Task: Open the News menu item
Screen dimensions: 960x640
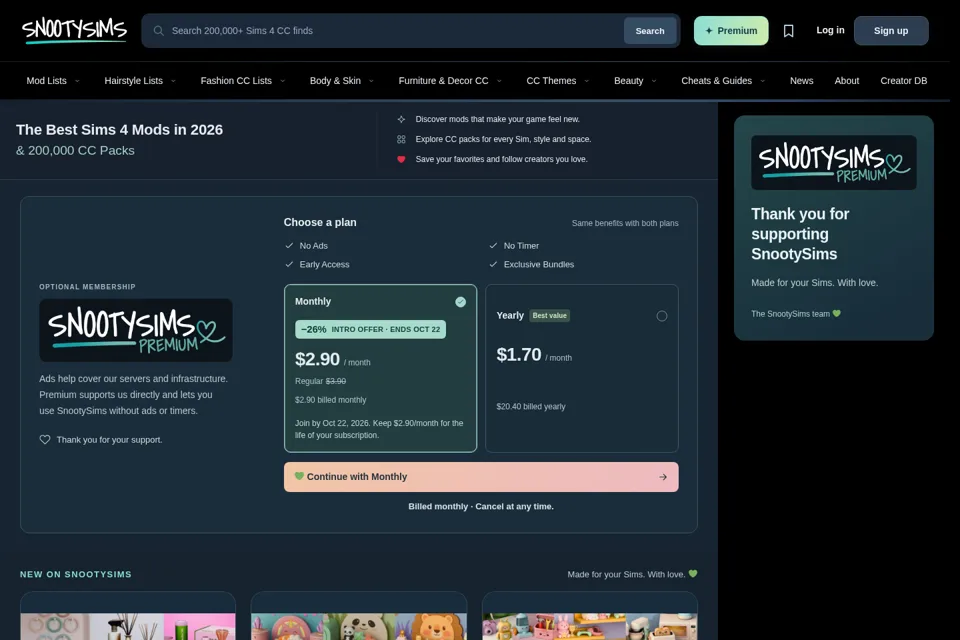Action: (x=801, y=81)
